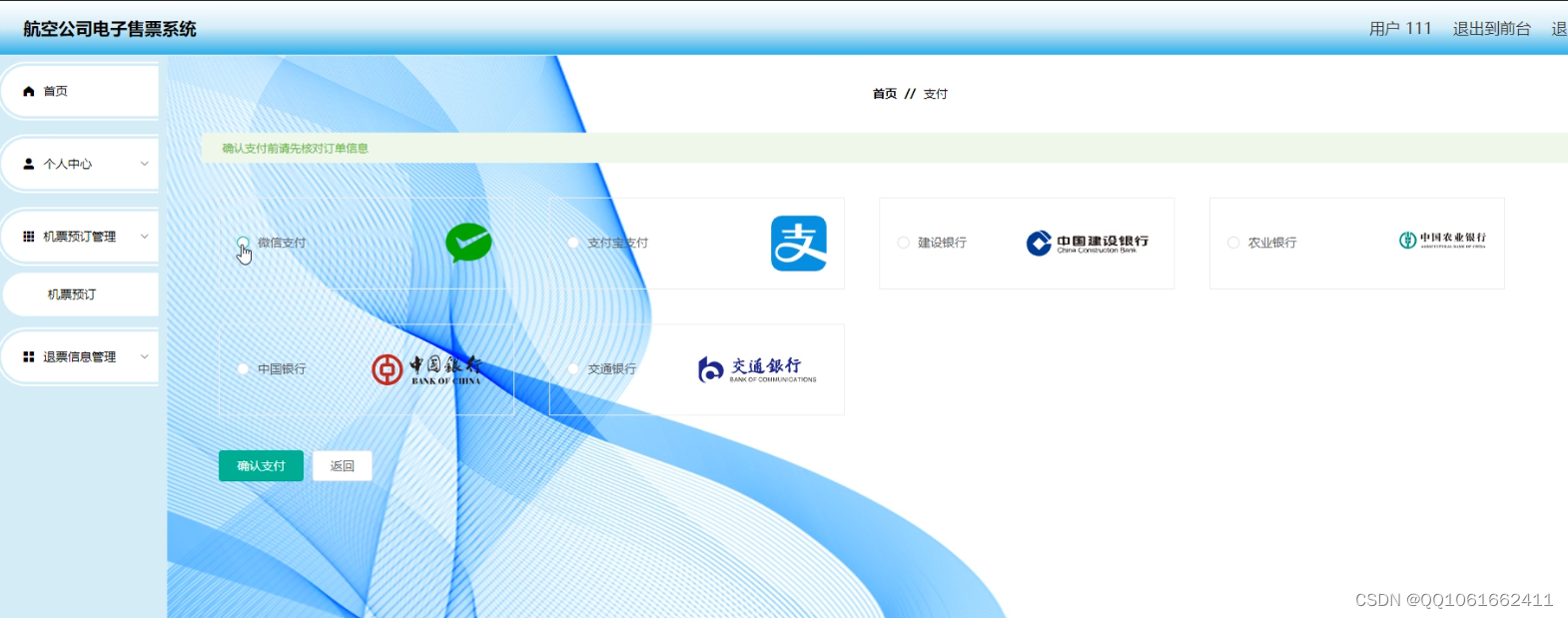
Task: Click the 建设银行 label text
Action: click(942, 243)
